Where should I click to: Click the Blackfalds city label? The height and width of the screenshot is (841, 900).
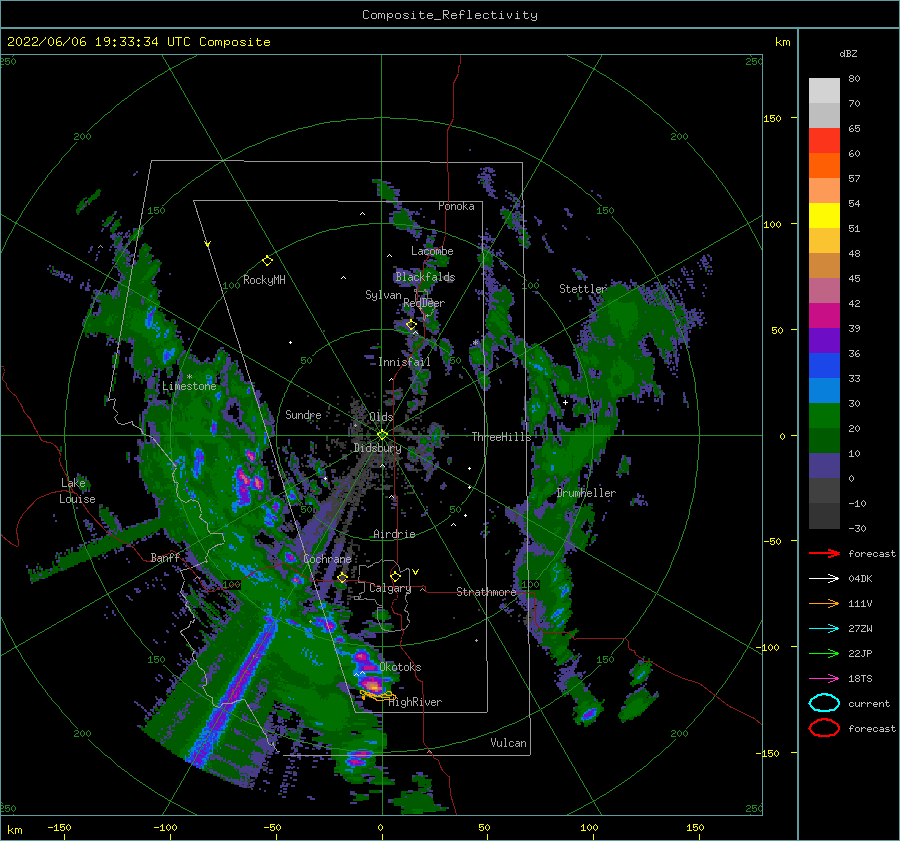tap(425, 277)
